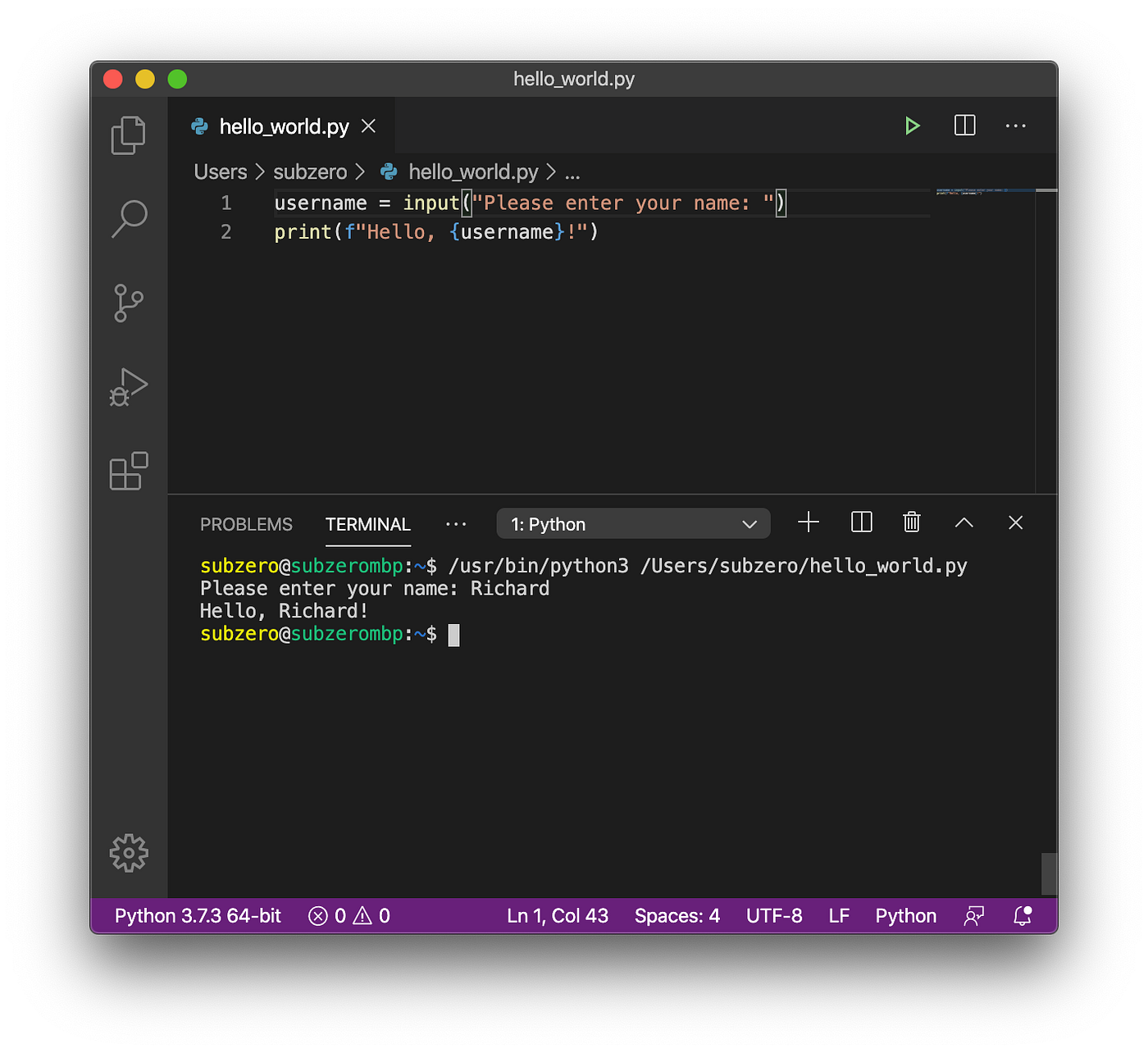Screen dimensions: 1148x1053
Task: Open the Explorer view in activity bar
Action: tap(129, 135)
